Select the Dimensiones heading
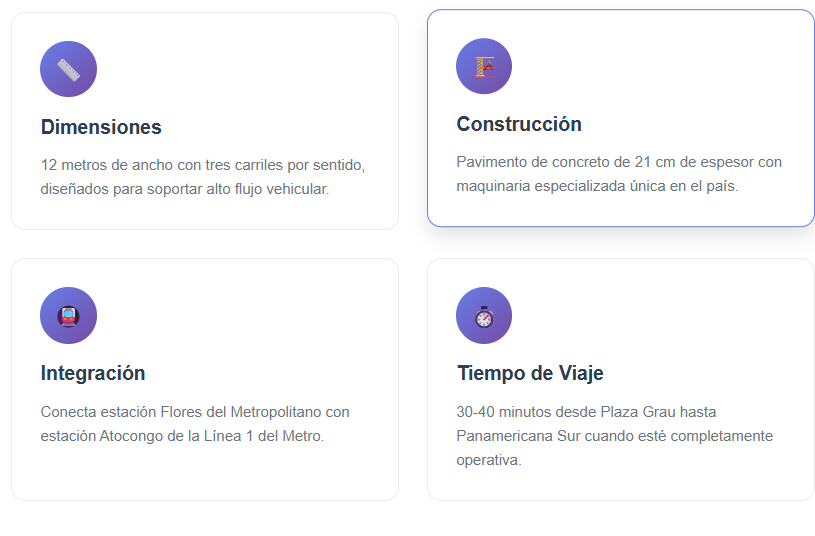Viewport: 815px width, 536px height. coord(101,127)
